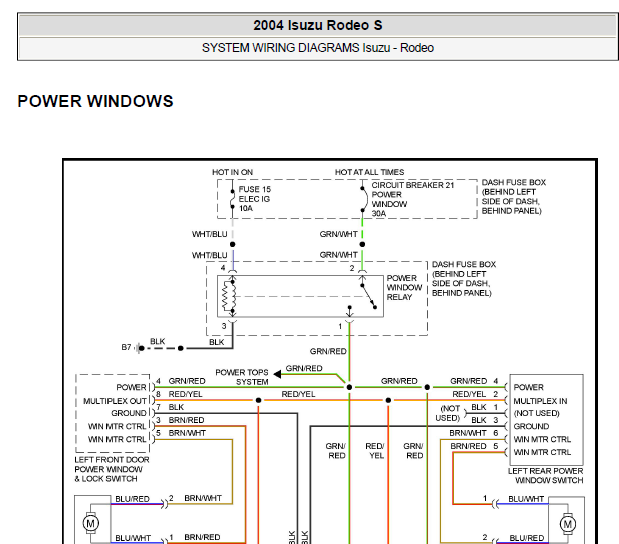Select 'LEFT FRONT DOOR POWER WINDOW & LOCK SWITCH' caption
Image resolution: width=619 pixels, height=544 pixels.
(112, 469)
